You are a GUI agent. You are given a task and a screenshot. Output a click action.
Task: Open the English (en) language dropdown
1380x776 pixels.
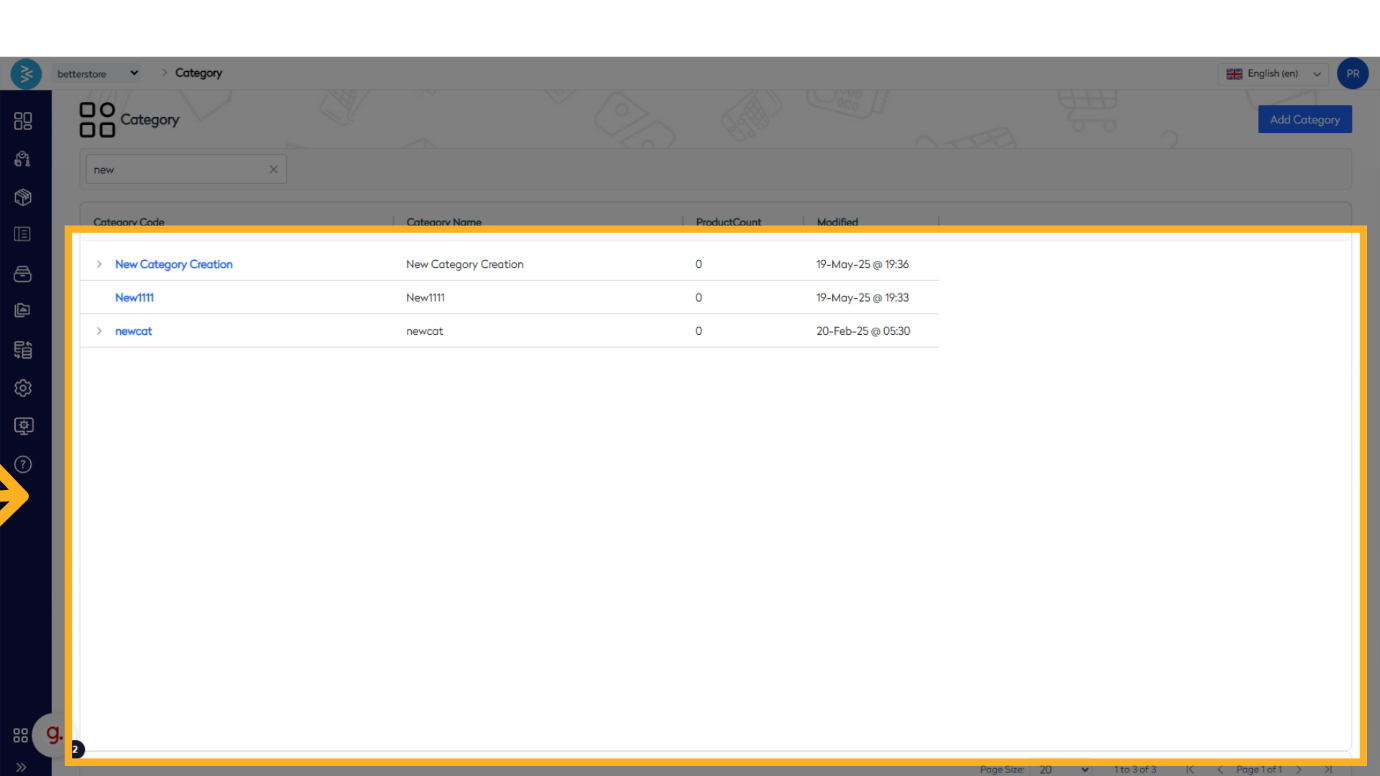1274,74
